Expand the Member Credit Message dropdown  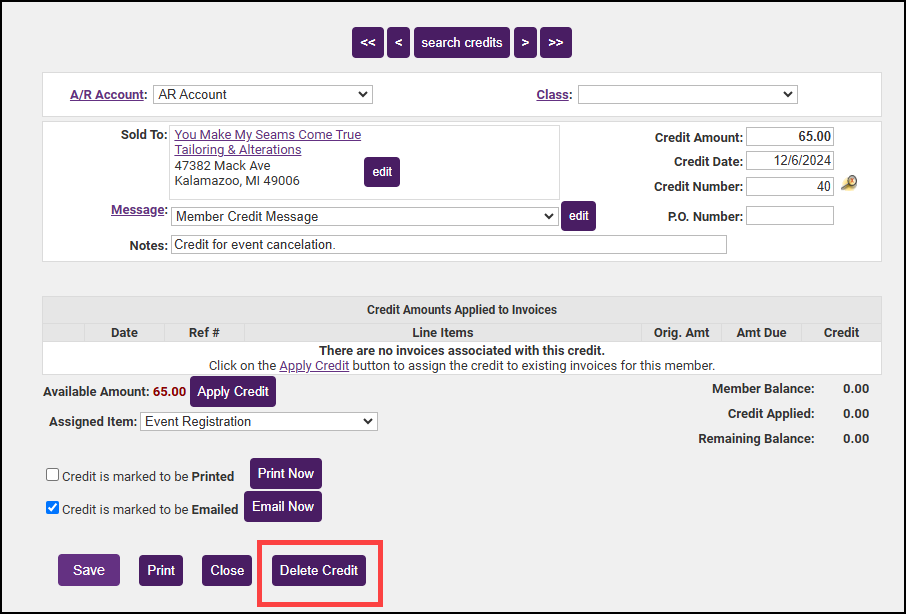(x=364, y=216)
